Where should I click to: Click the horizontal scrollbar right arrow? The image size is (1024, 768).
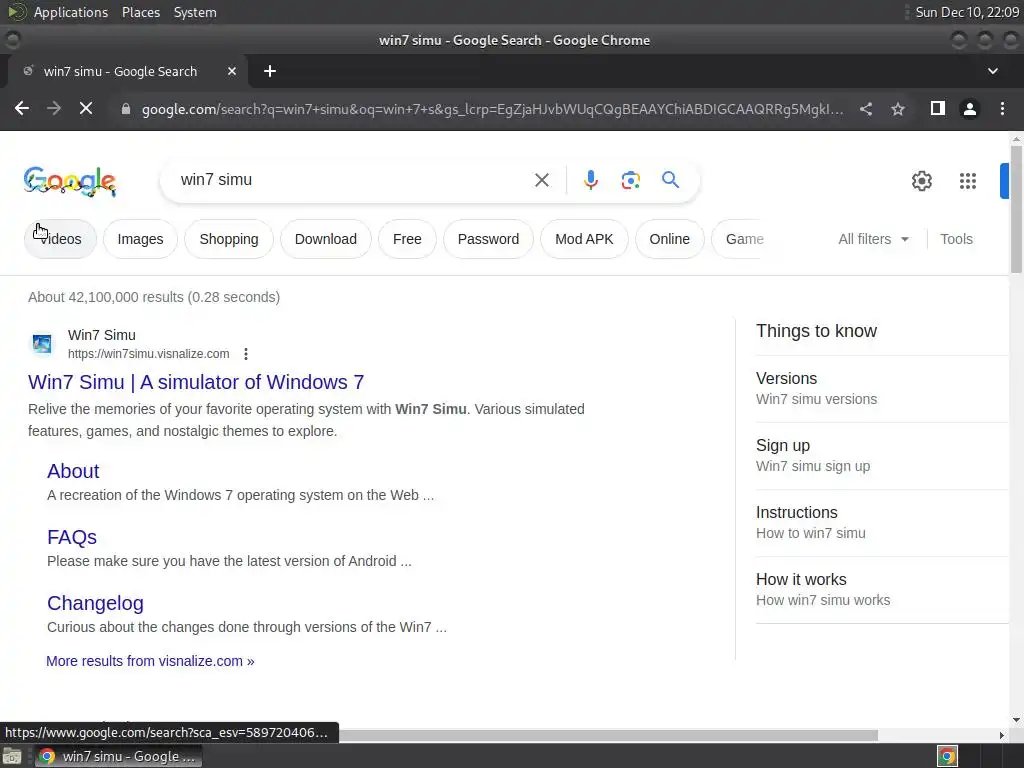[x=1002, y=735]
